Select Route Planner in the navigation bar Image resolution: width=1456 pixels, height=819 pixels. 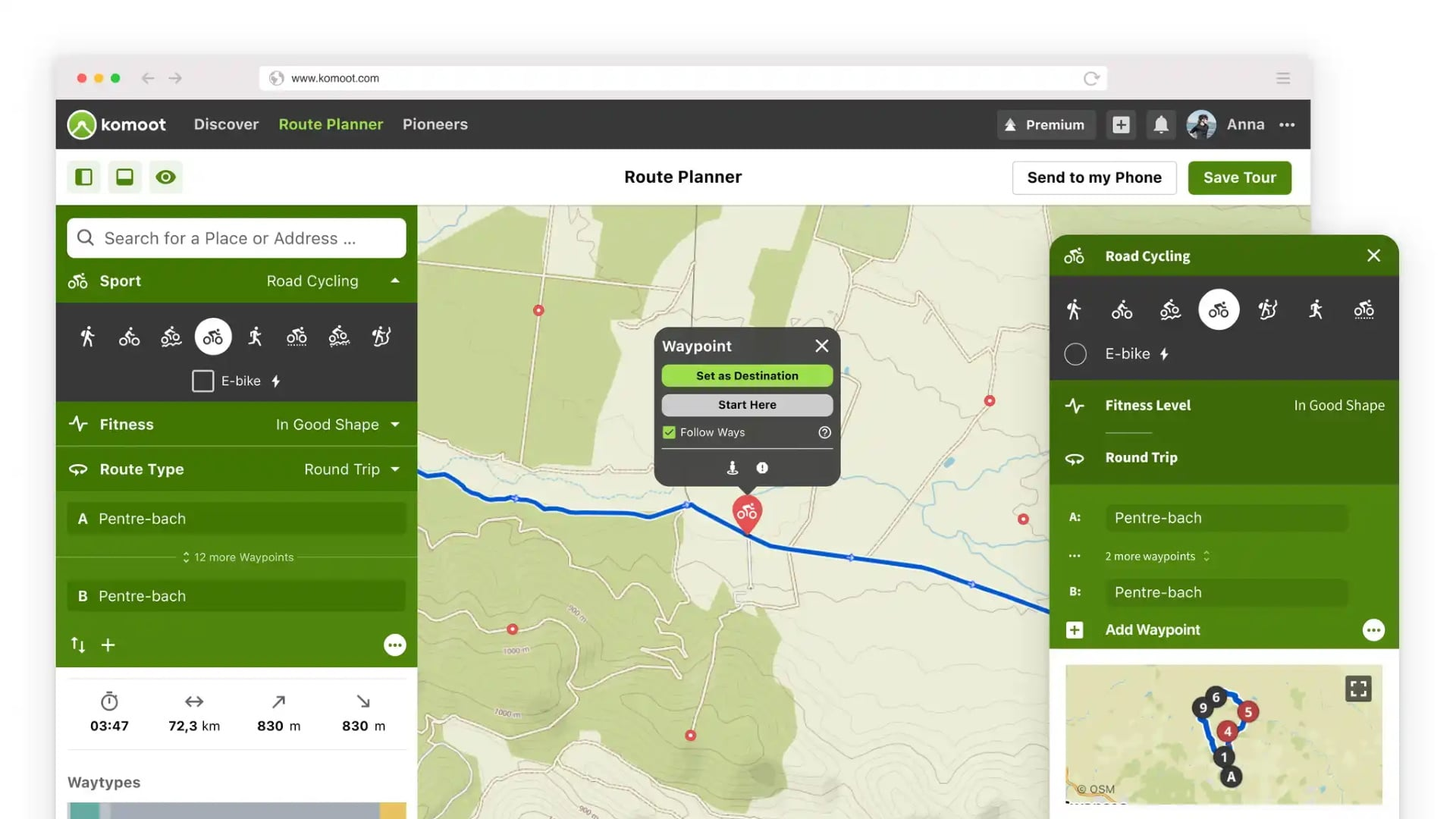[331, 124]
